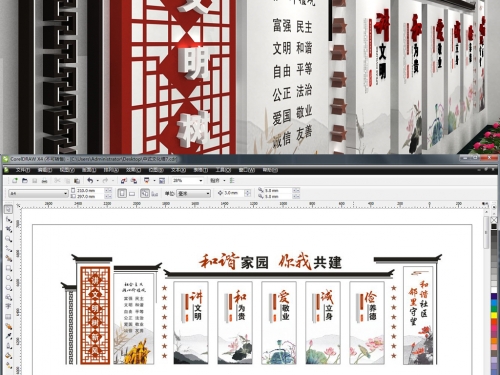Open the File (文件) menu

(23, 170)
